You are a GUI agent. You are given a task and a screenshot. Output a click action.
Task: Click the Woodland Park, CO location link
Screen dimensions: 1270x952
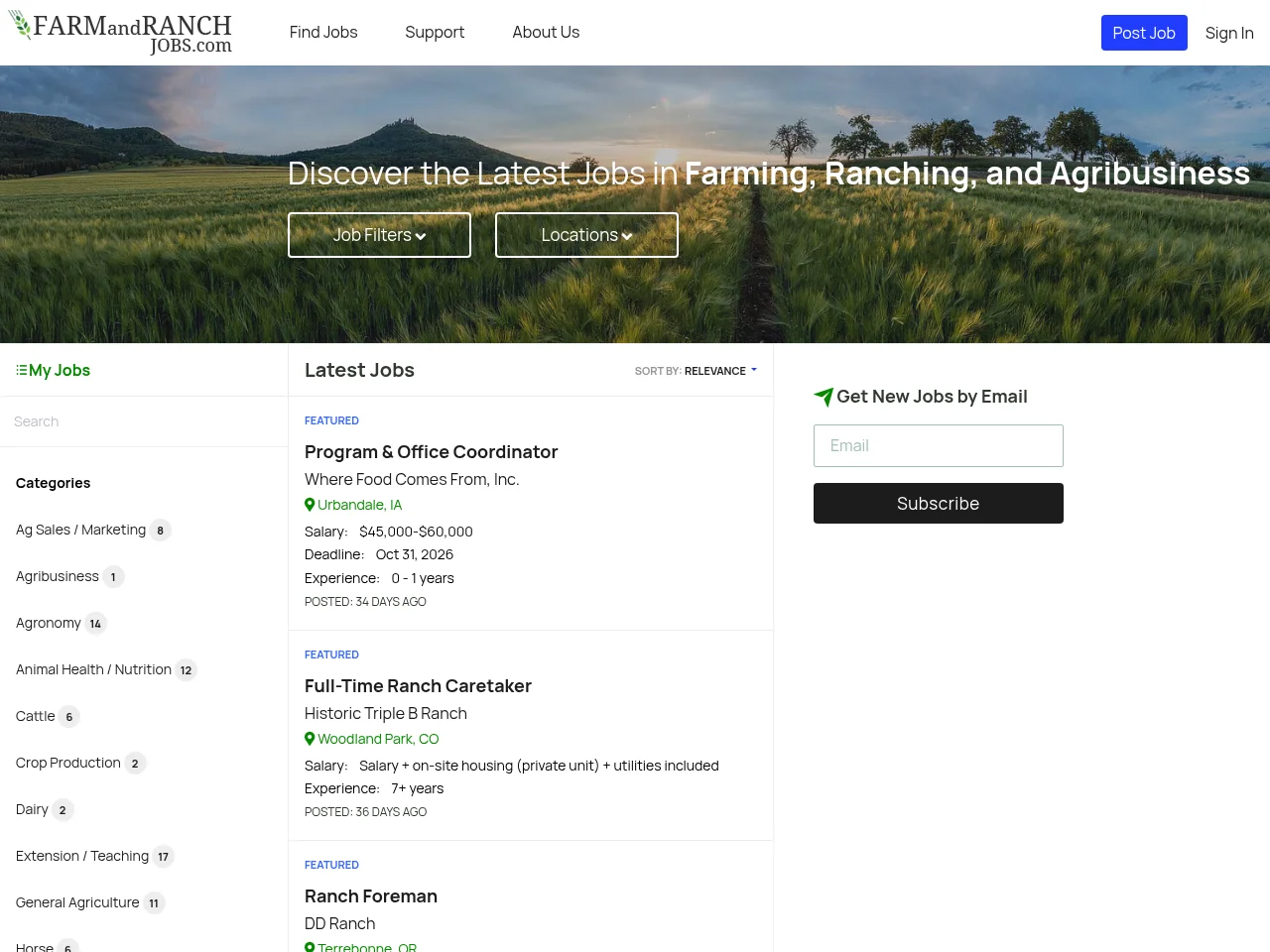tap(378, 739)
